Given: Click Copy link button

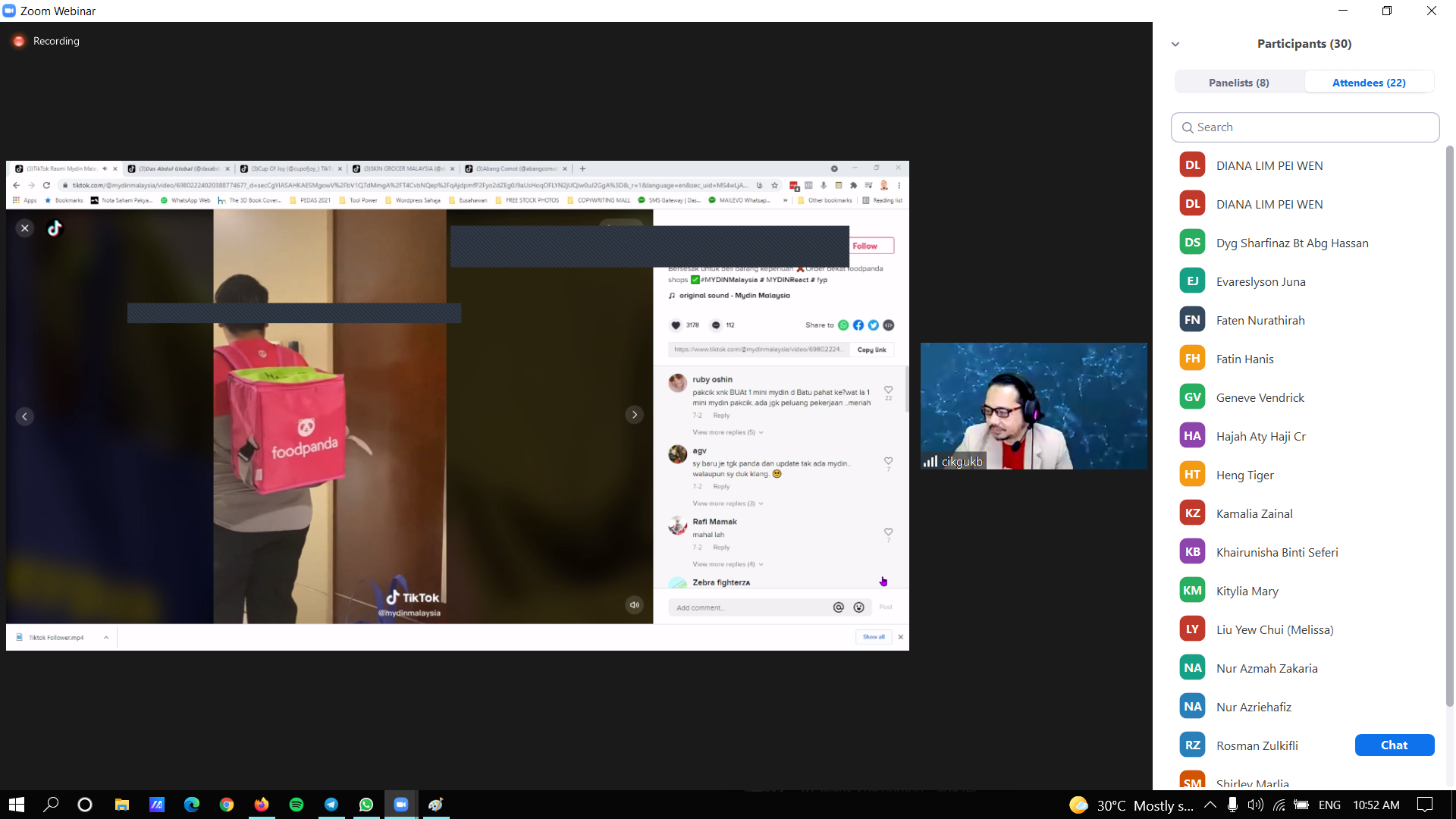Looking at the screenshot, I should (871, 350).
